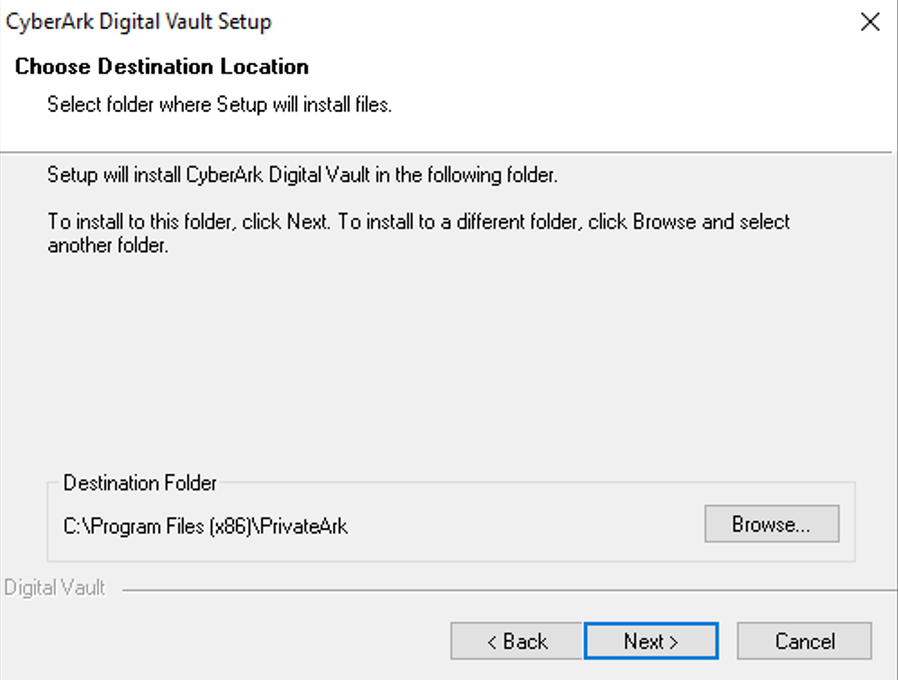Image resolution: width=898 pixels, height=680 pixels.
Task: Cancel the Digital Vault setup
Action: tap(805, 641)
